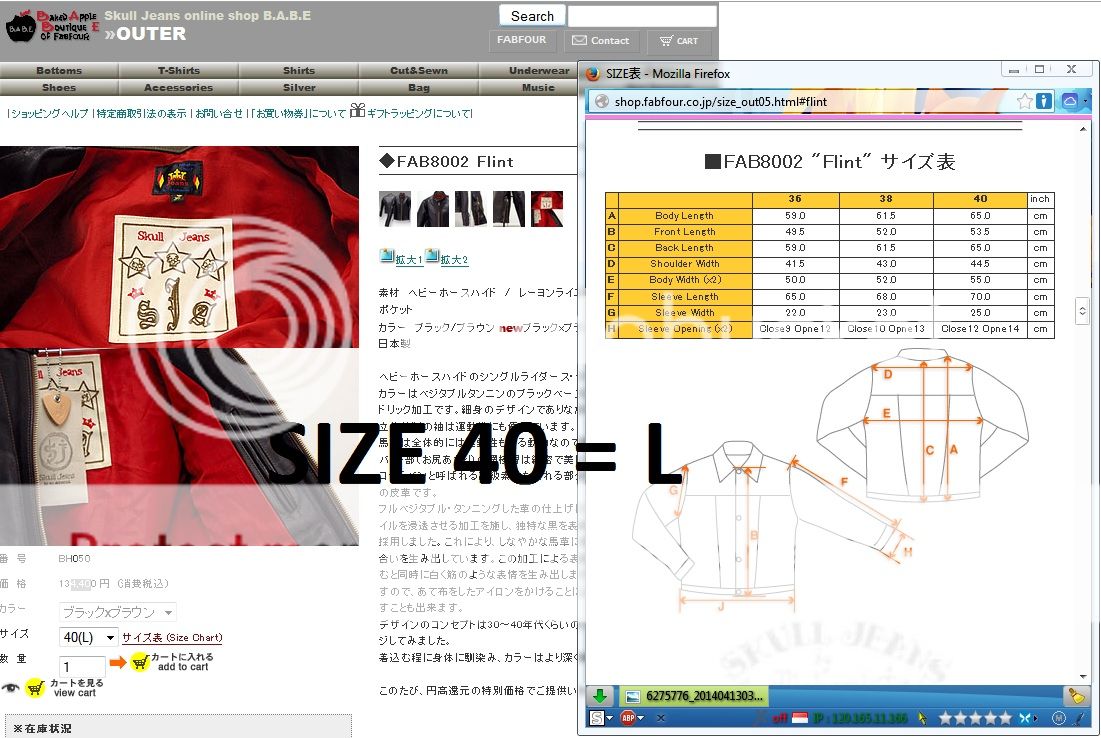Open the Adblock Plus dropdown arrow

[x=640, y=718]
